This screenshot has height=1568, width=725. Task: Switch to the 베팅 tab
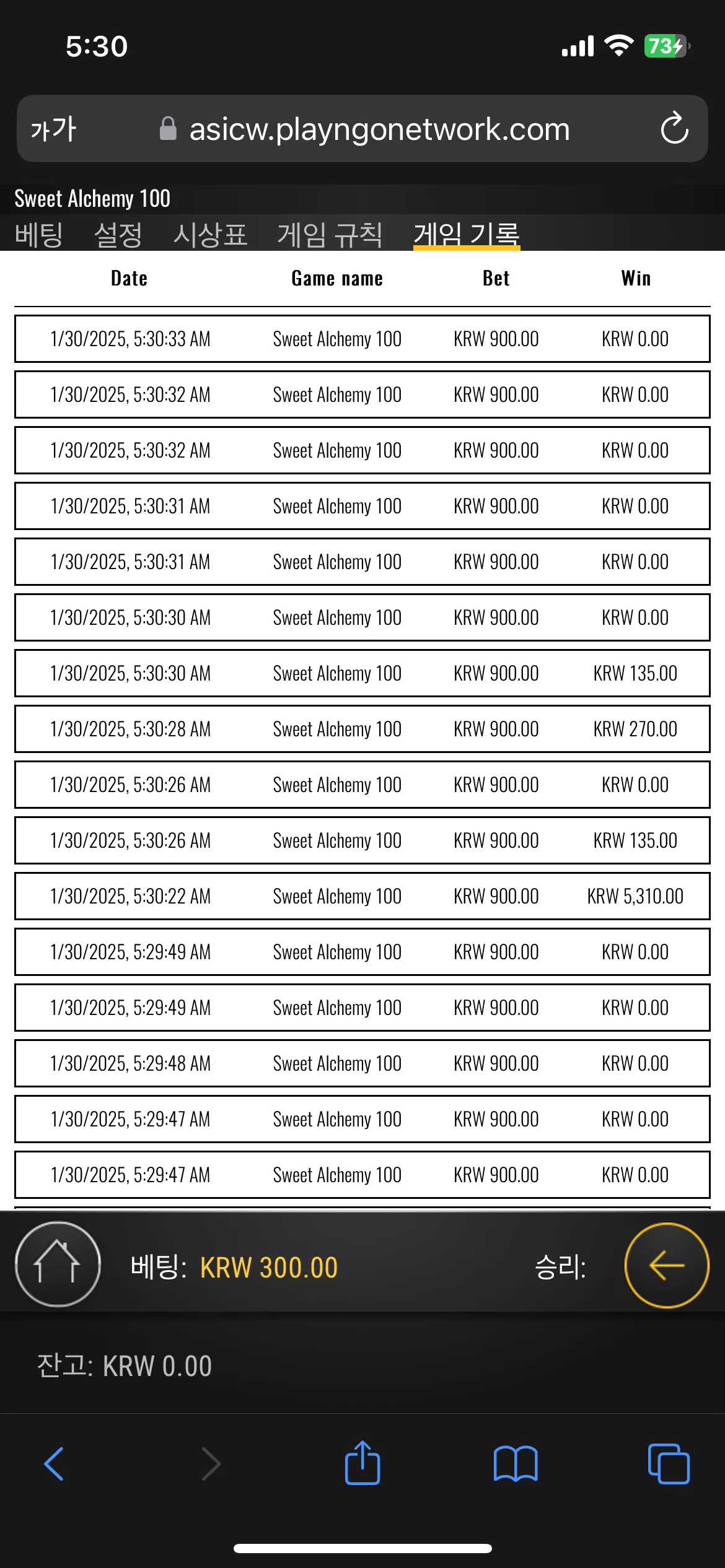(38, 235)
